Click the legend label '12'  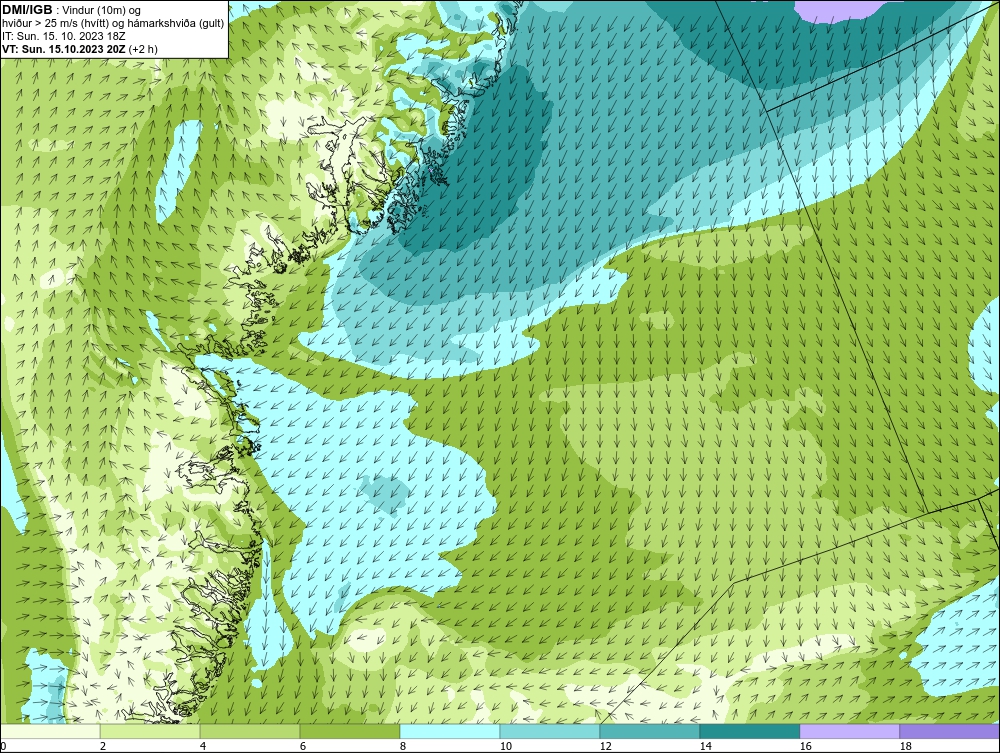point(605,746)
